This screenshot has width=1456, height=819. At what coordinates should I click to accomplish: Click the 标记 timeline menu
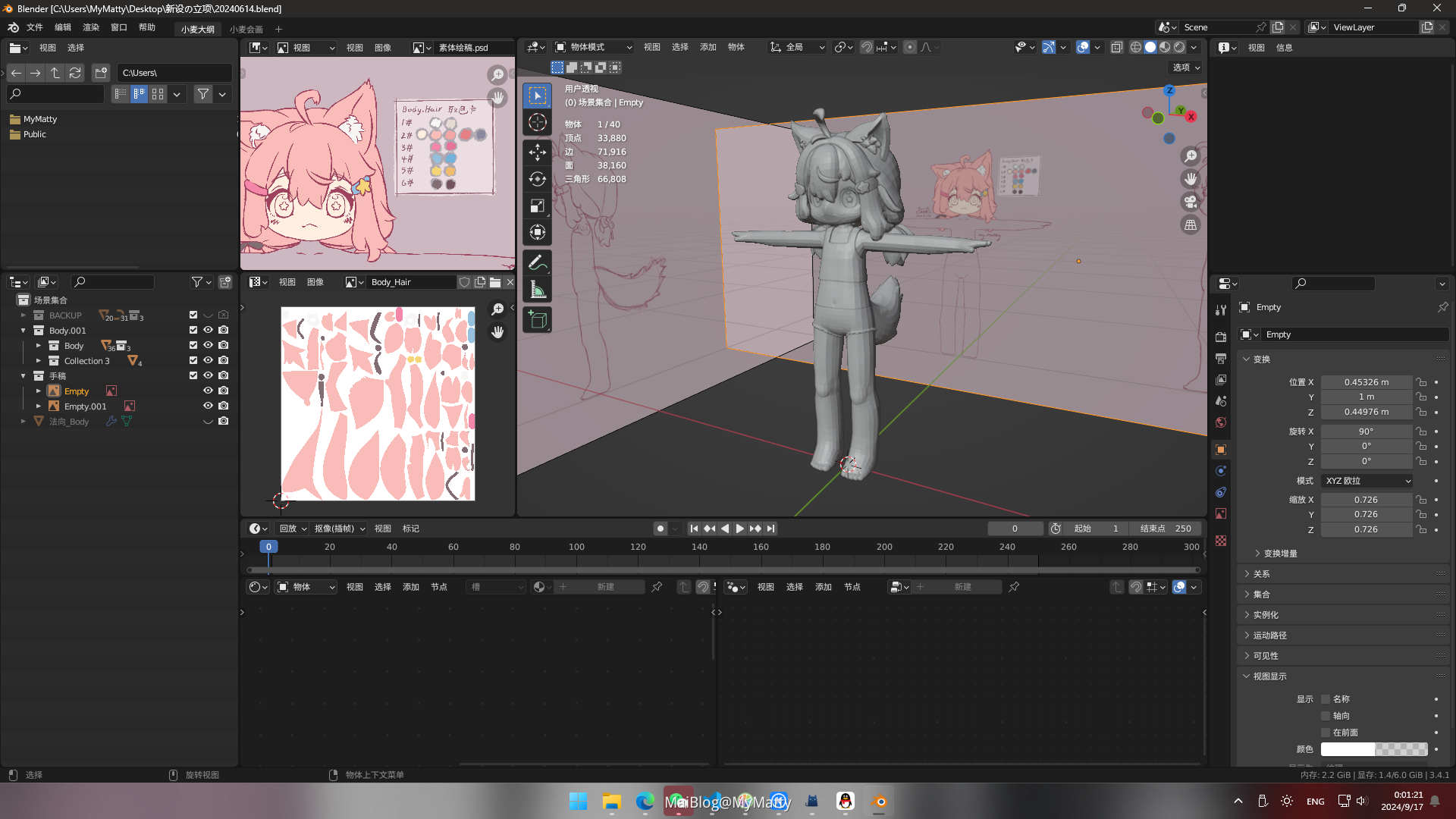[x=411, y=529]
